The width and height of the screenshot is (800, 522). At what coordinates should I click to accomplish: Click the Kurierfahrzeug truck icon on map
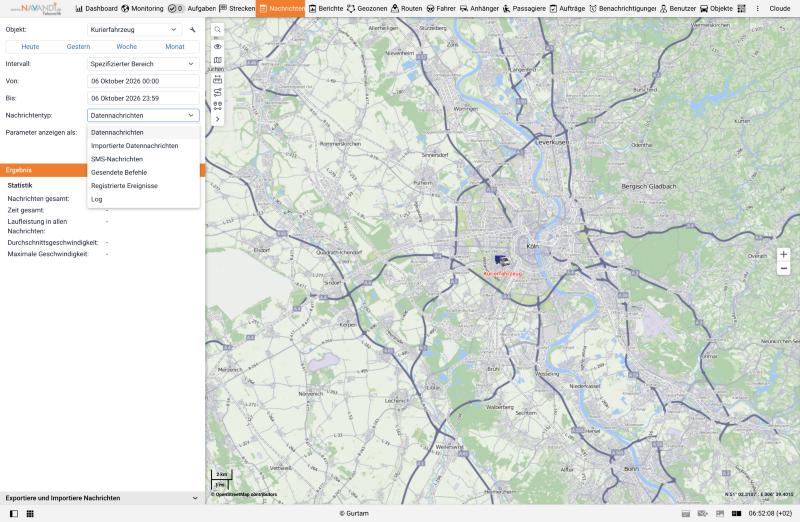[x=502, y=261]
